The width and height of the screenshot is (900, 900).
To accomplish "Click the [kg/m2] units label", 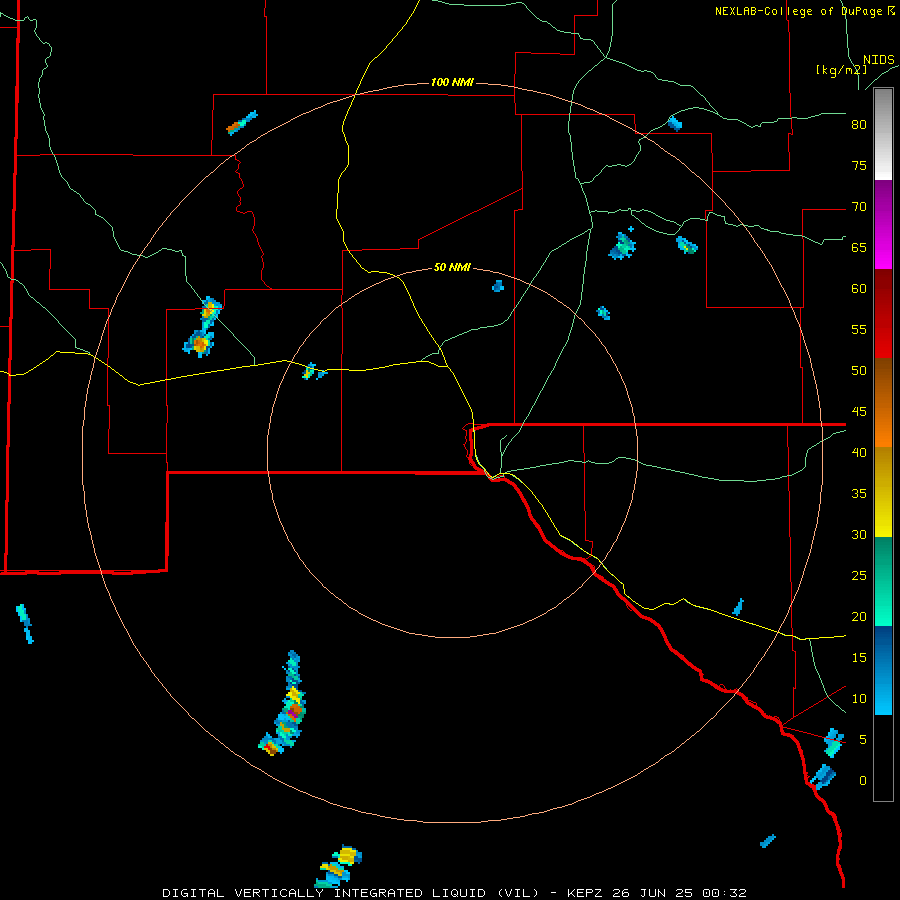I will click(841, 70).
